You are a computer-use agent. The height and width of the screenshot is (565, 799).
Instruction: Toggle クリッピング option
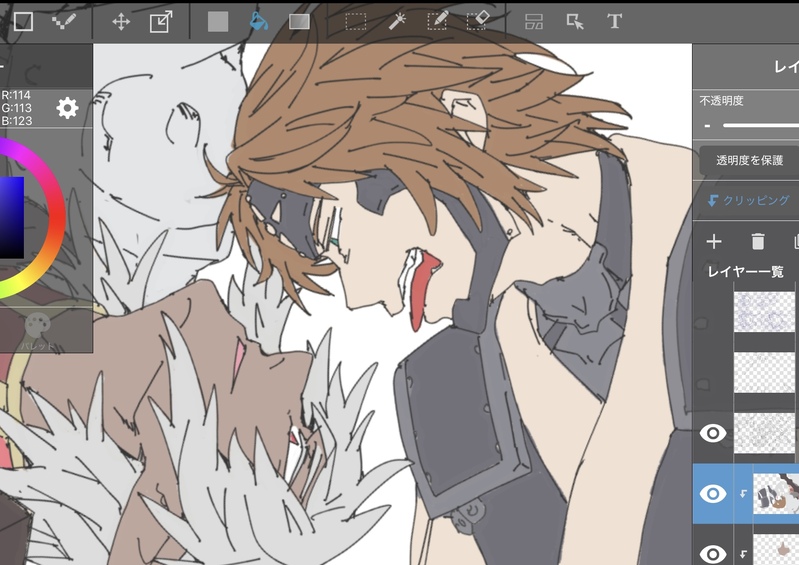749,200
